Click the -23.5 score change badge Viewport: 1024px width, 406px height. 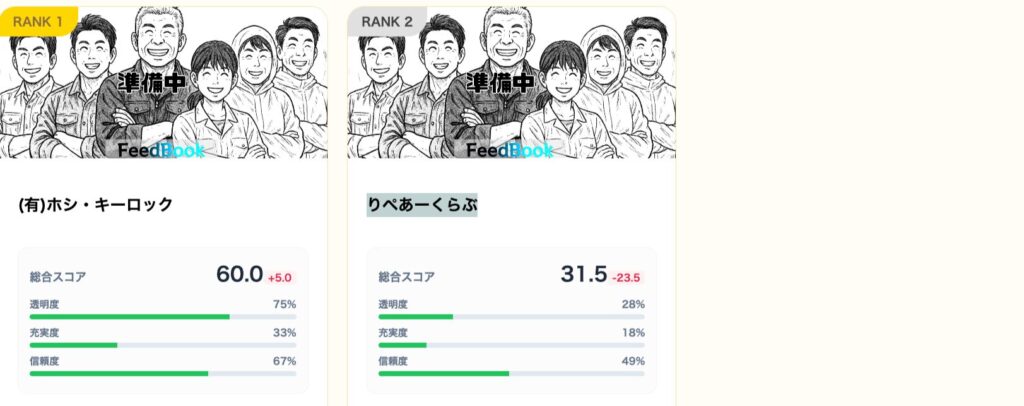[x=626, y=277]
